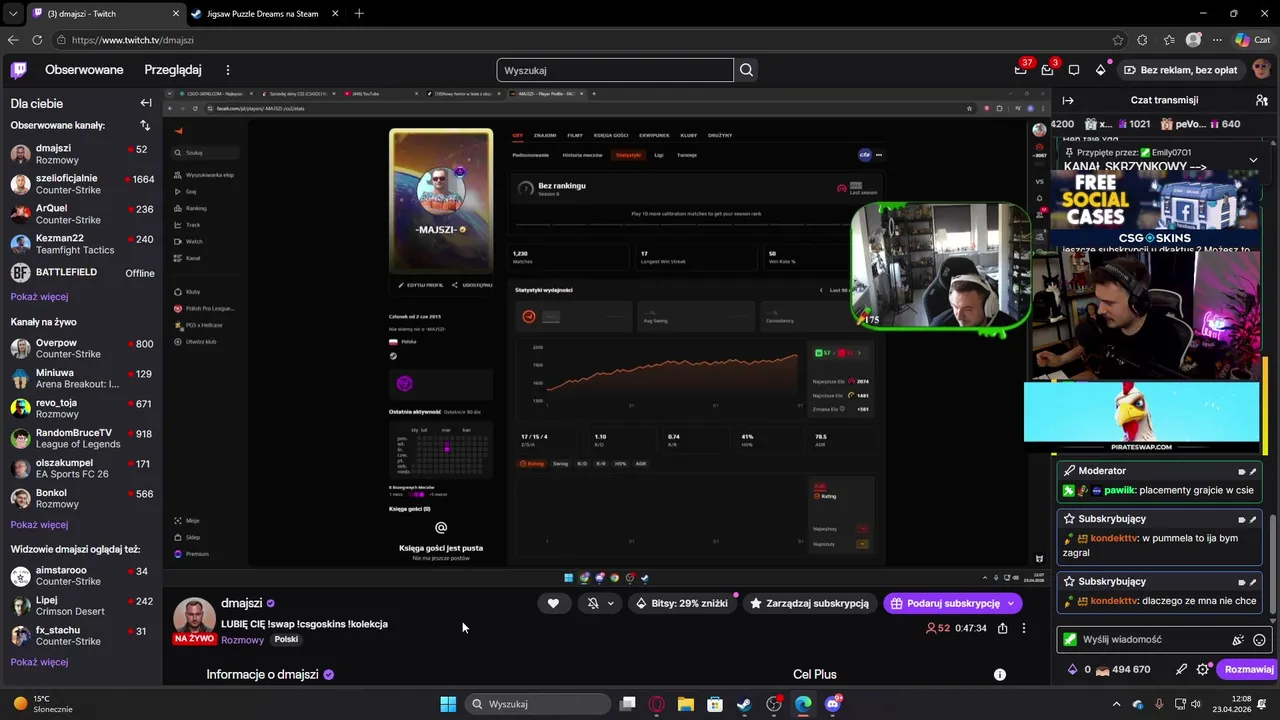This screenshot has height=720, width=1280.
Task: Open stream more options three dots
Action: click(x=1023, y=628)
